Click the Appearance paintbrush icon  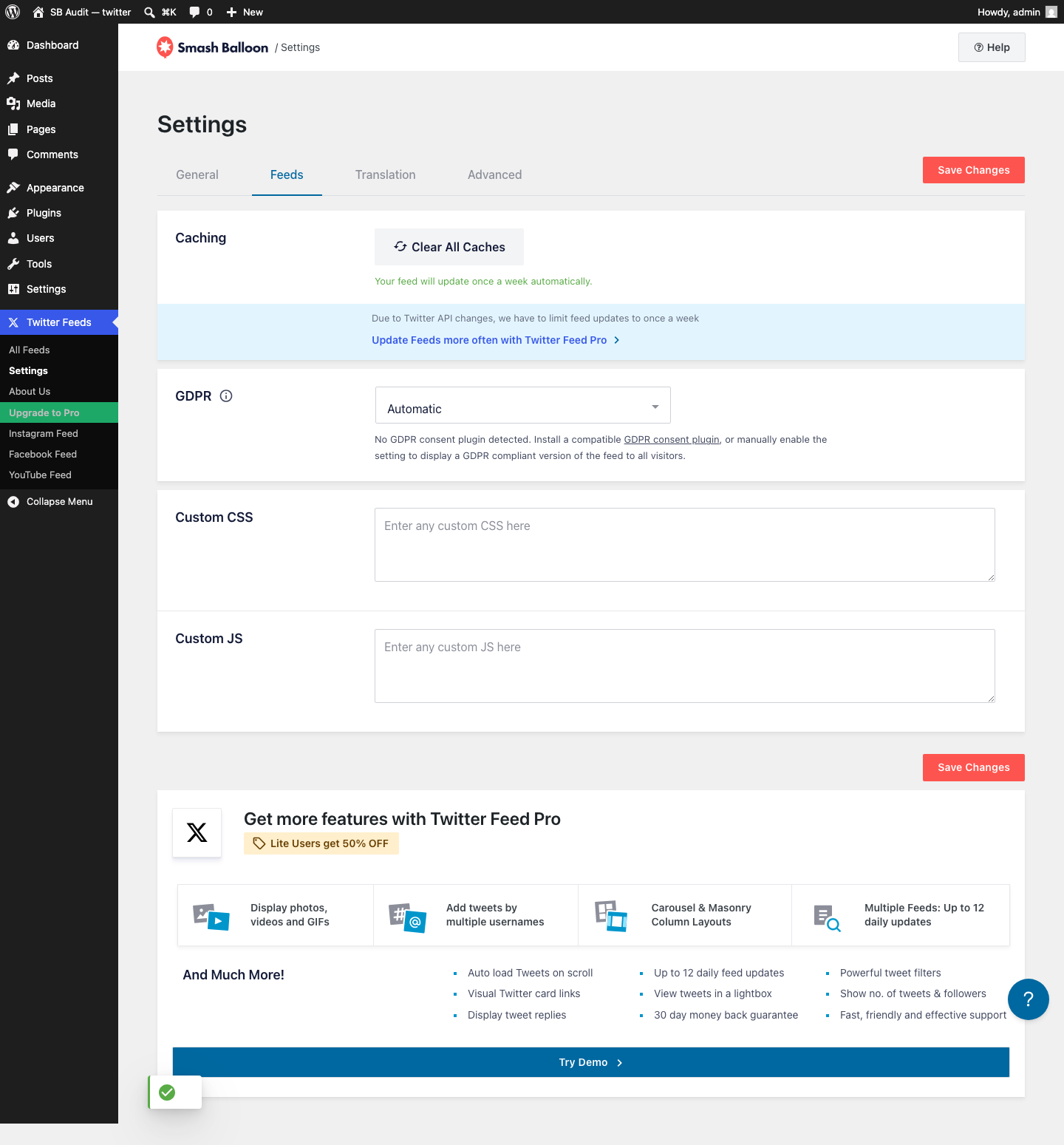(13, 188)
